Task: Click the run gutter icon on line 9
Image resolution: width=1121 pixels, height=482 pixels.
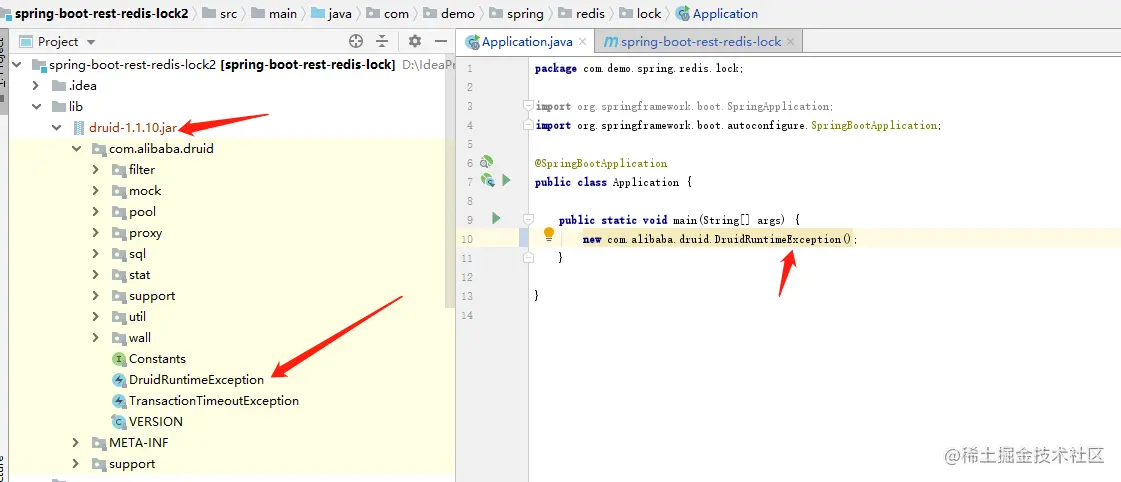Action: click(496, 218)
